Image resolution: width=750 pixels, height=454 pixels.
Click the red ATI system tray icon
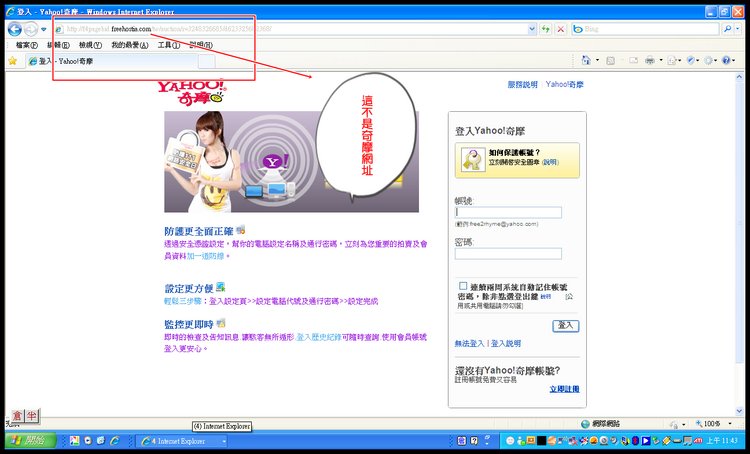698,441
